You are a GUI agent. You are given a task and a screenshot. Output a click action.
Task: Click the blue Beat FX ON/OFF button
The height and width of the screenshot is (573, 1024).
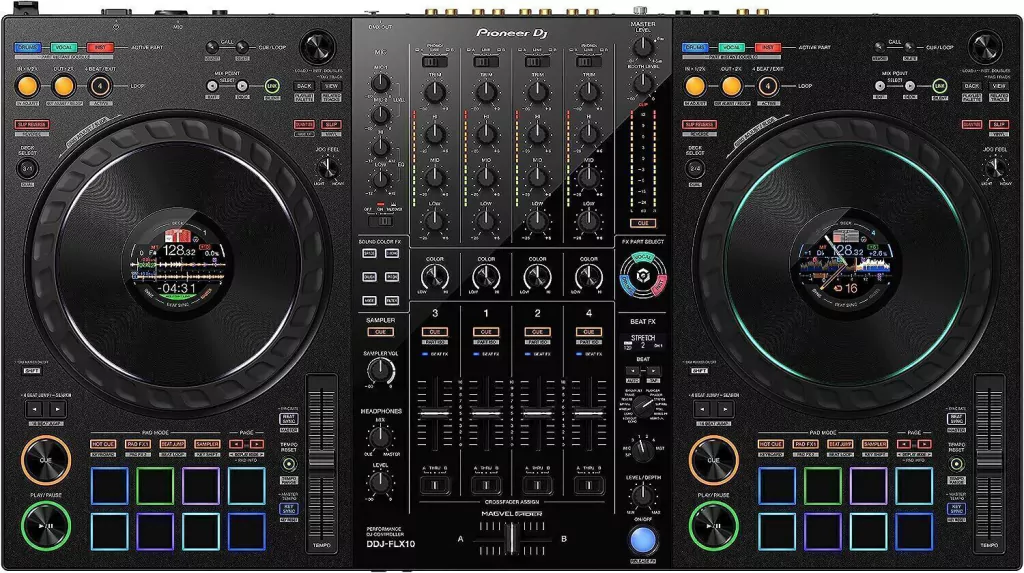coord(643,540)
